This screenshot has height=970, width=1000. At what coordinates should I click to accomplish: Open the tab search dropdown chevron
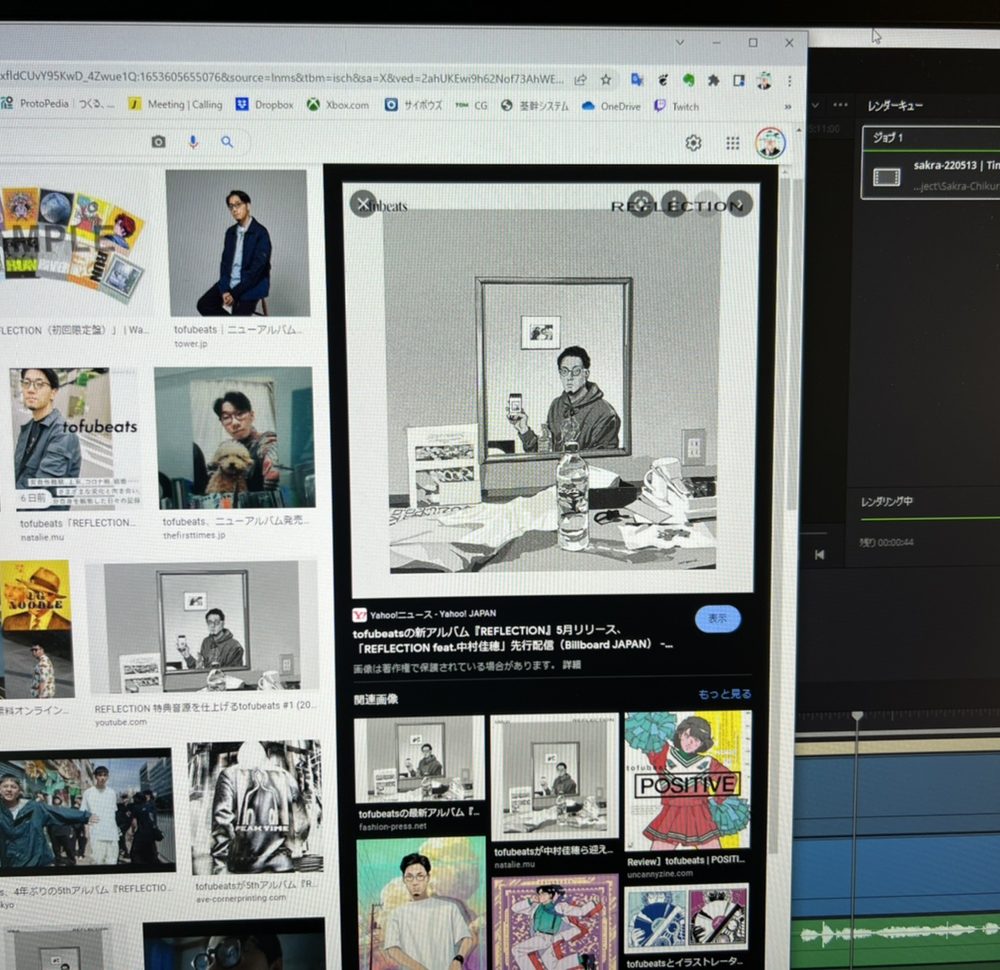(x=680, y=43)
